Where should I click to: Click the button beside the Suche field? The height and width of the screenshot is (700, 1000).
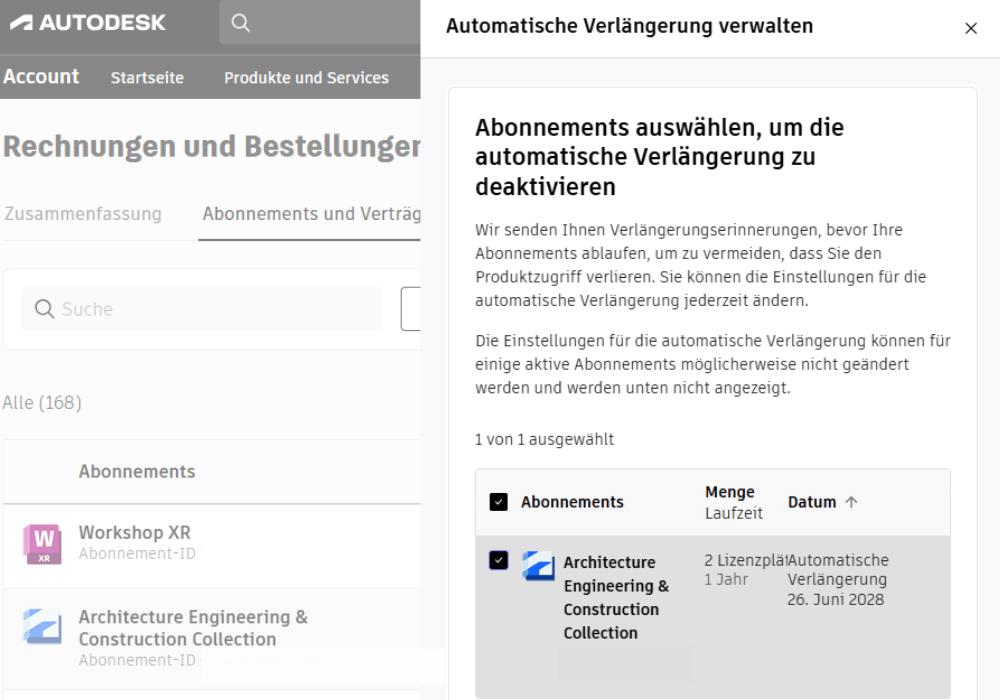click(411, 309)
